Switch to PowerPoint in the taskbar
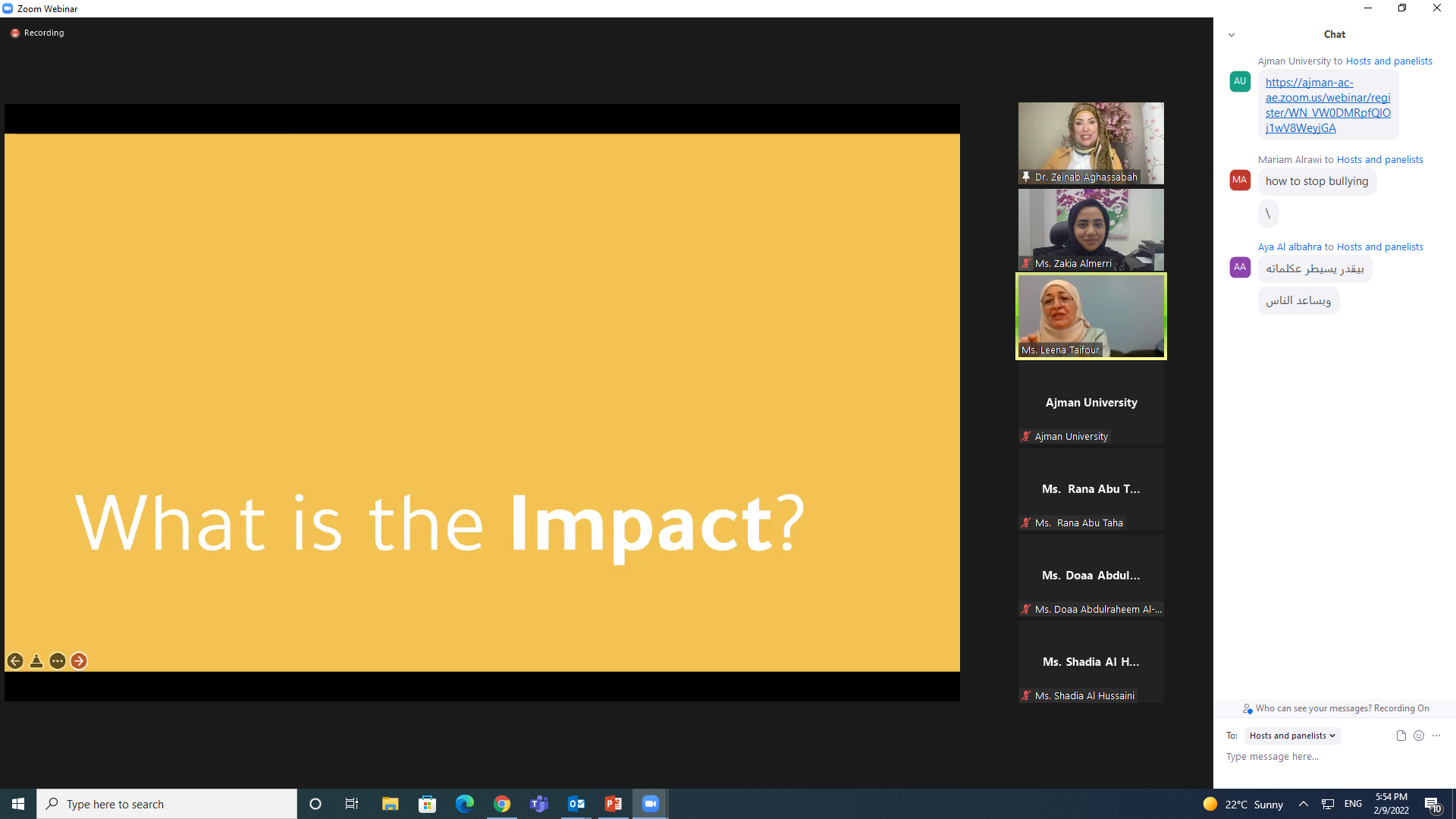This screenshot has width=1456, height=819. [x=613, y=804]
